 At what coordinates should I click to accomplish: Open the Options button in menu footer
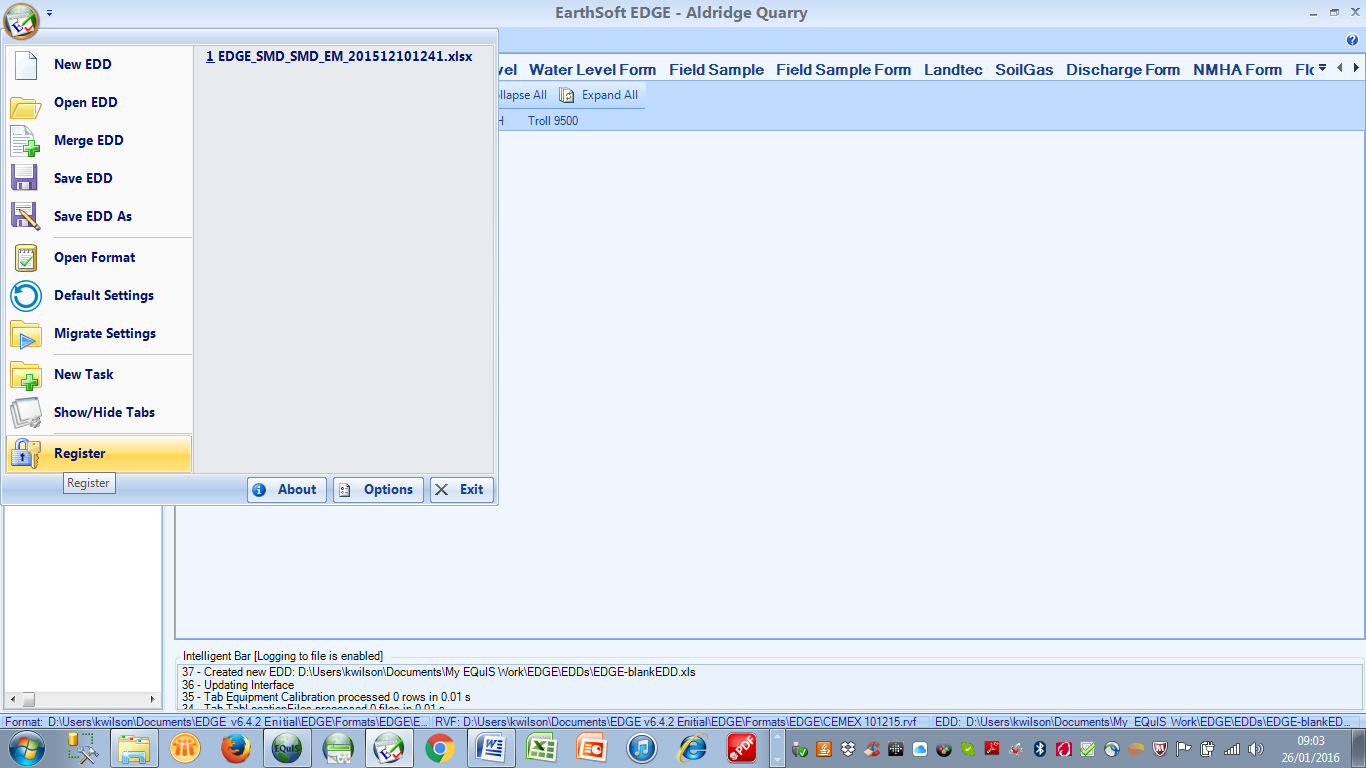click(x=378, y=490)
